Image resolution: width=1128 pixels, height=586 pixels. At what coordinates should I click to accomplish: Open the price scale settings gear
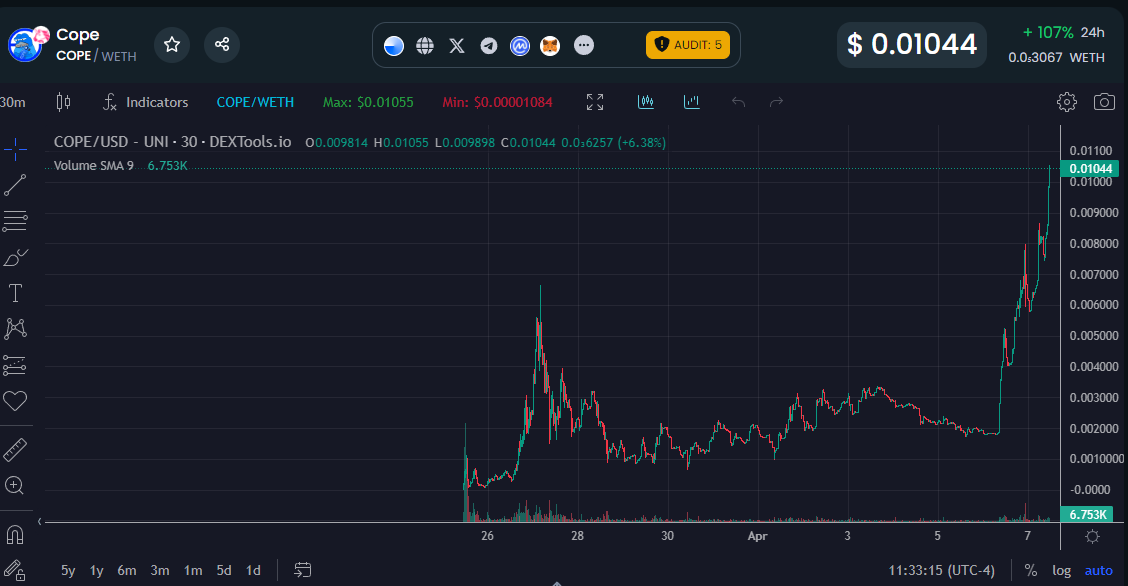coord(1092,536)
